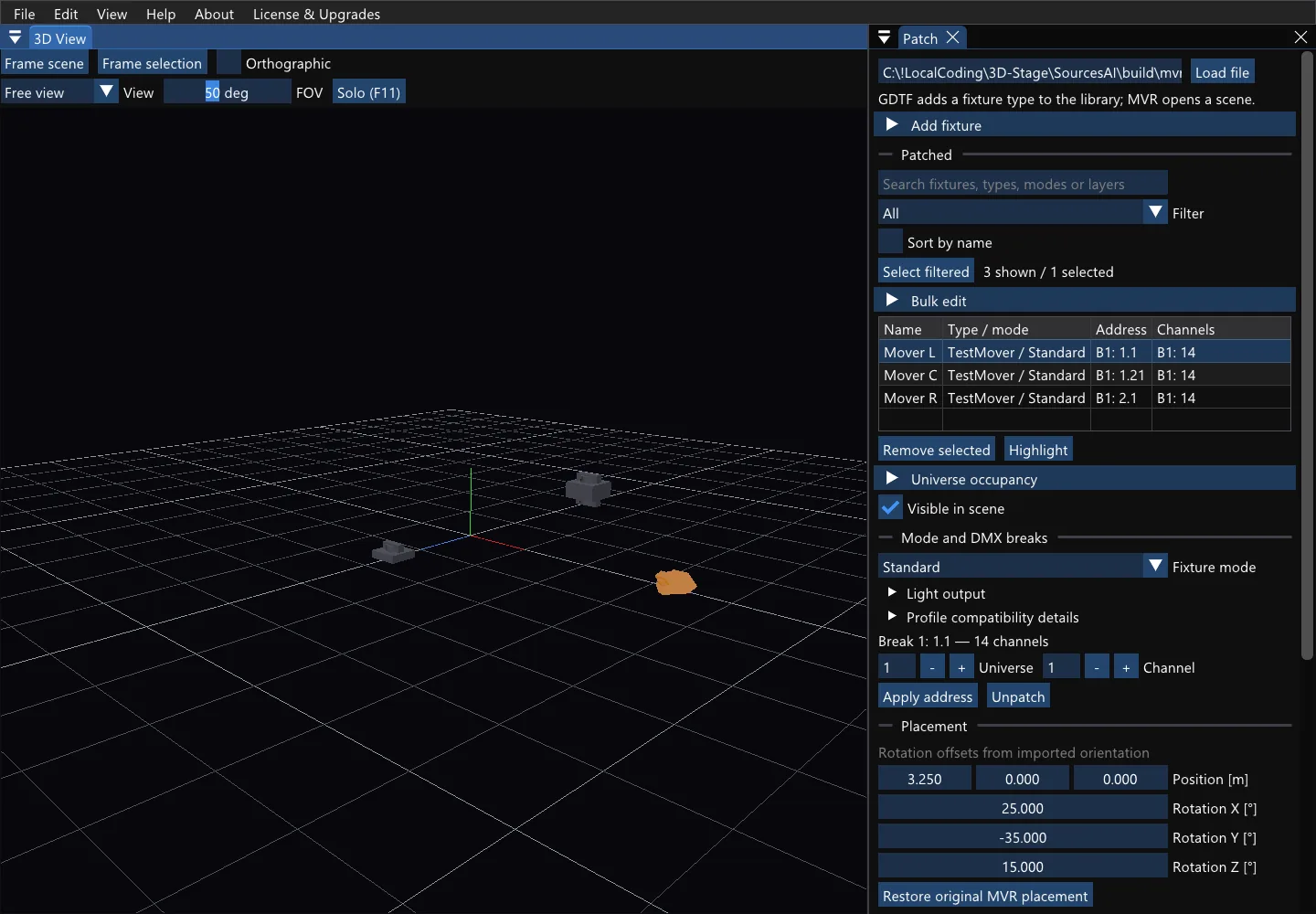Decrease the Channel value with minus button
The width and height of the screenshot is (1316, 914).
1097,667
